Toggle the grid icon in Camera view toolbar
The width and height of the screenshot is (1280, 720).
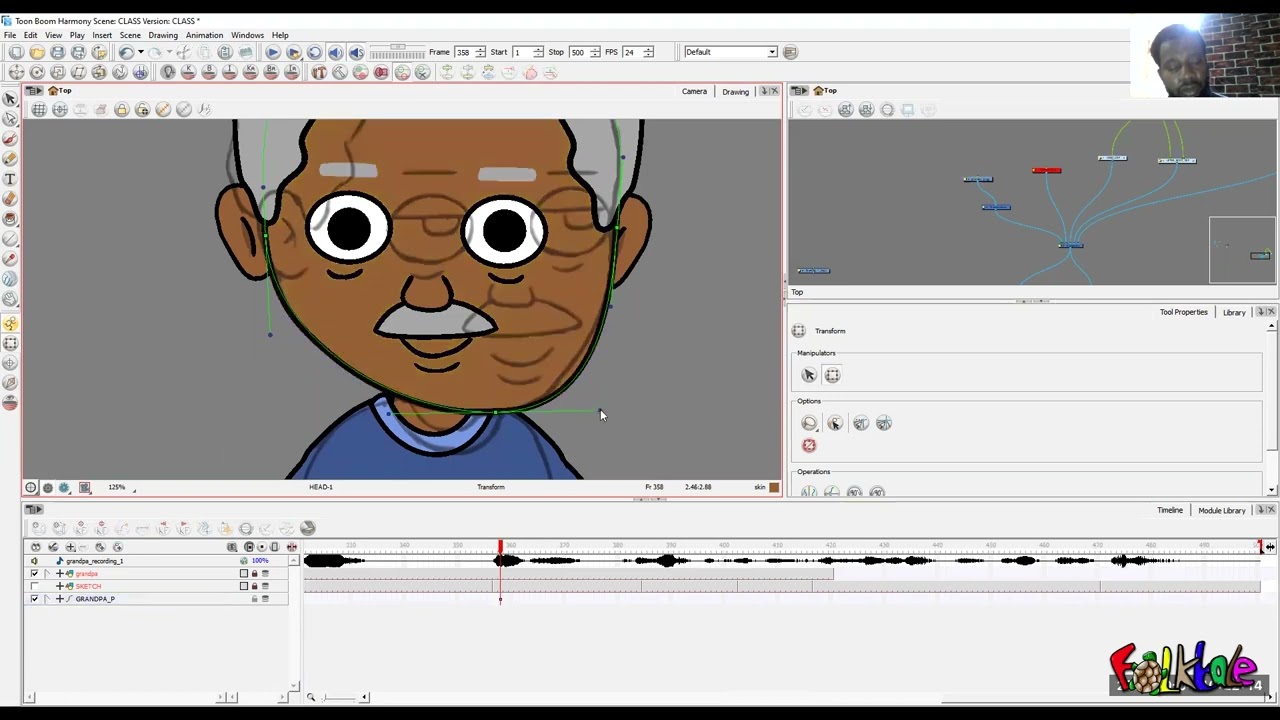pyautogui.click(x=39, y=110)
